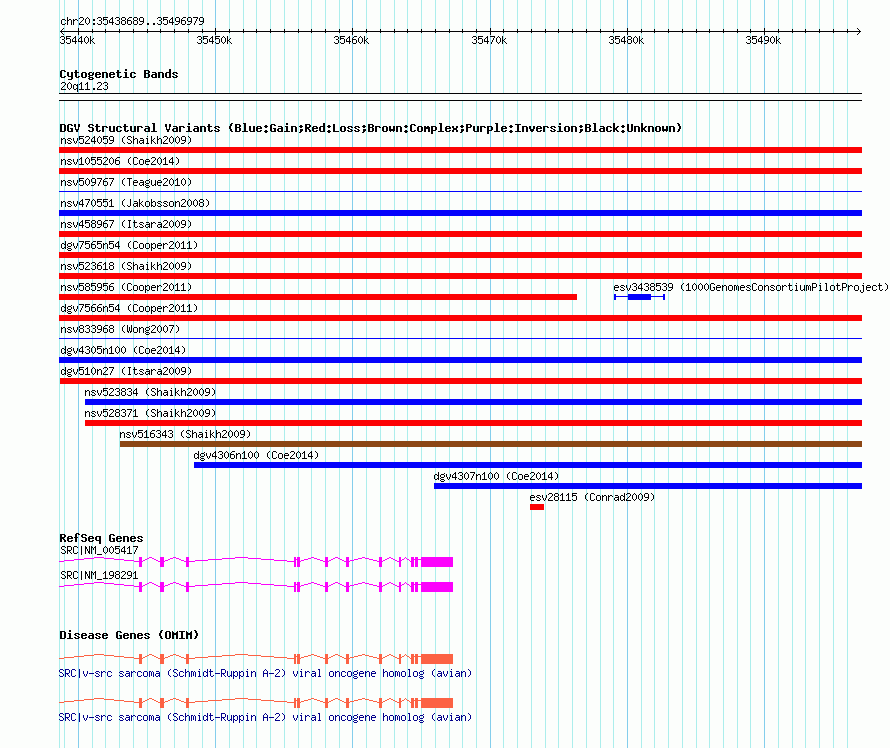Click the 35440k ruler tick label
890x748 pixels.
77,40
